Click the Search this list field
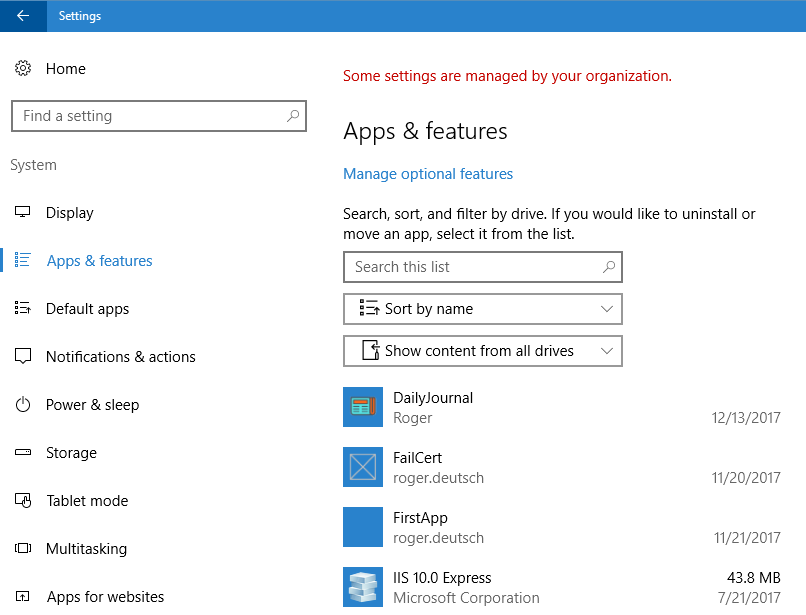Screen dimensions: 806x615 (483, 267)
